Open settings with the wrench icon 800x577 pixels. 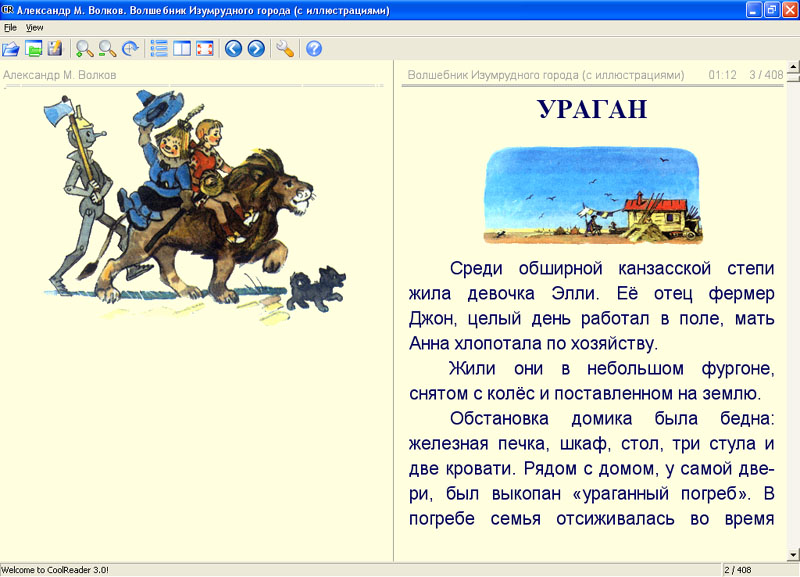pos(285,49)
